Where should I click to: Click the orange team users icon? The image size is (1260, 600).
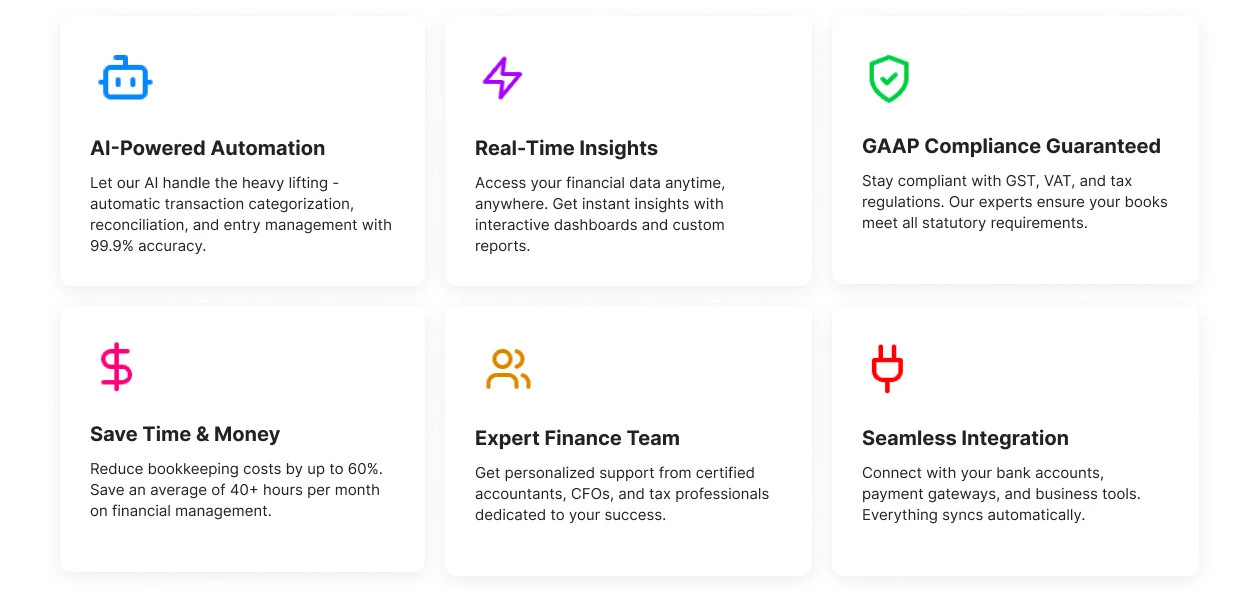508,368
